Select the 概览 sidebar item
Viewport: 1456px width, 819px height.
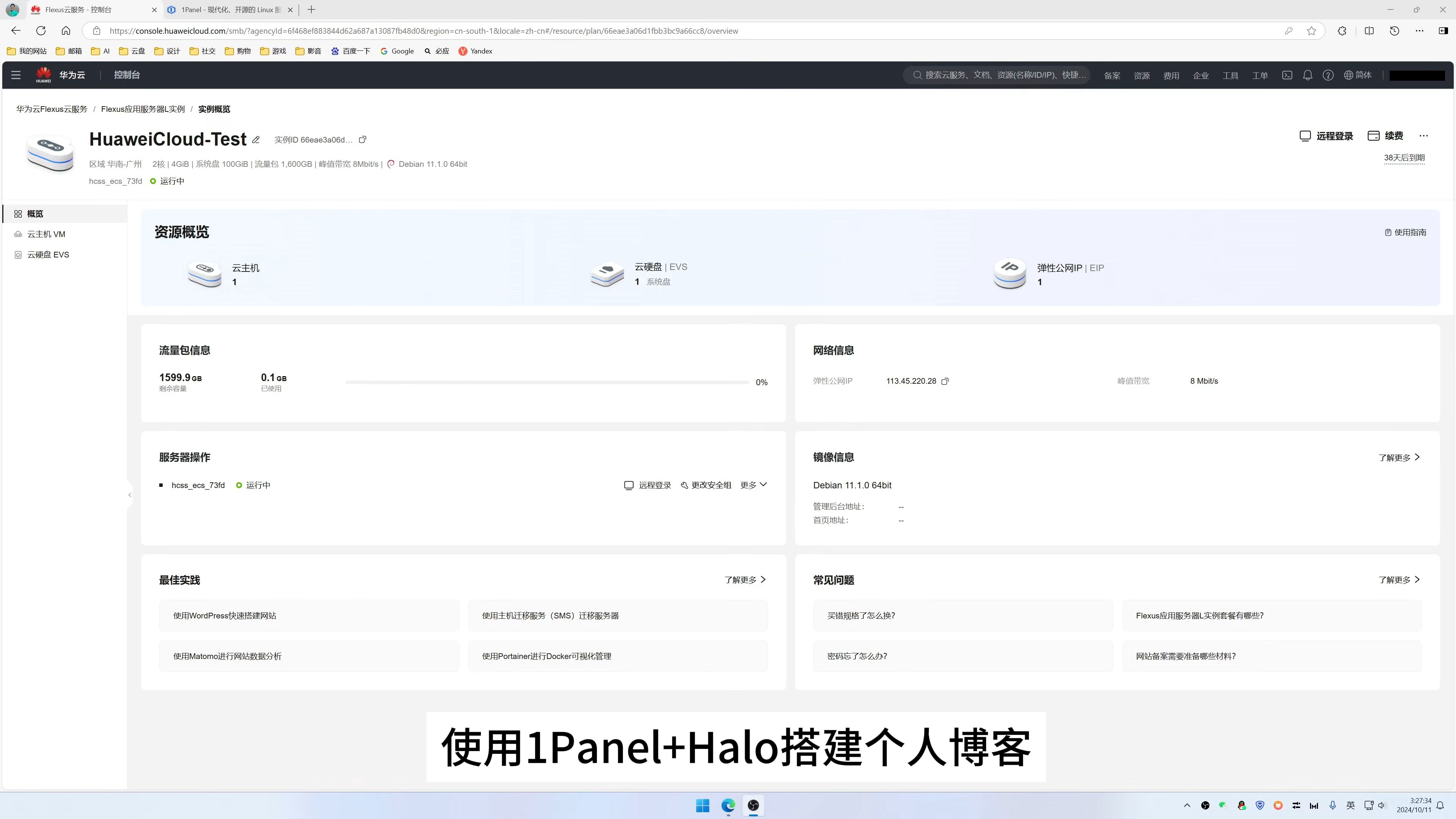point(64,213)
